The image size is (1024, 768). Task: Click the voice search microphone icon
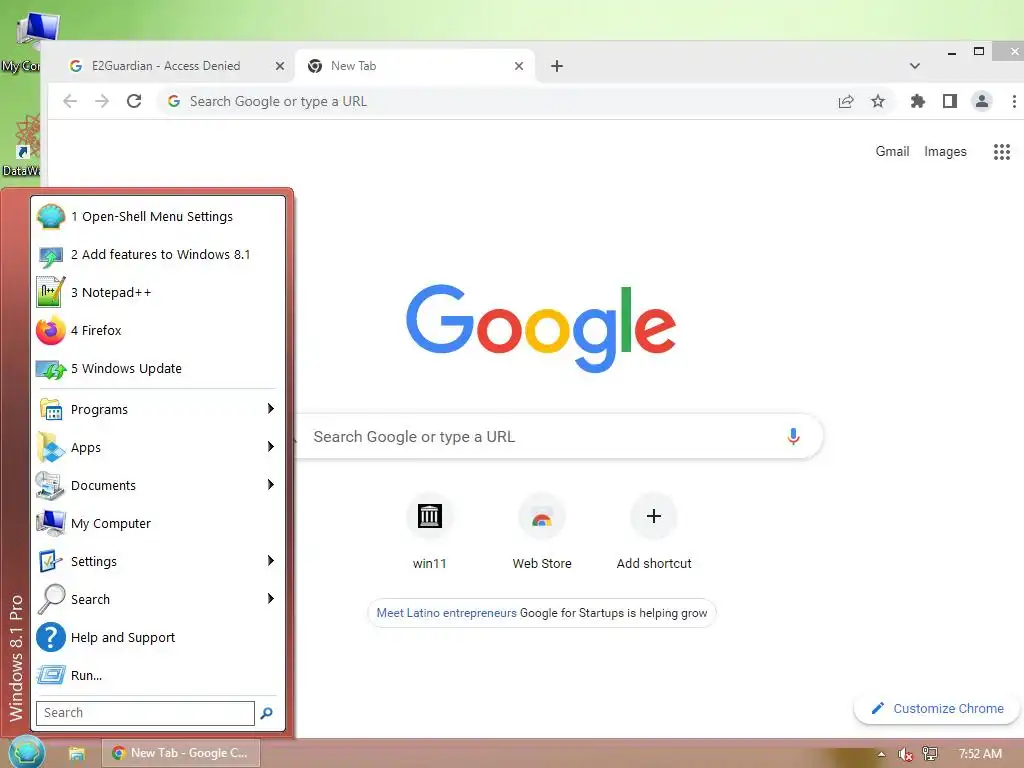point(793,436)
